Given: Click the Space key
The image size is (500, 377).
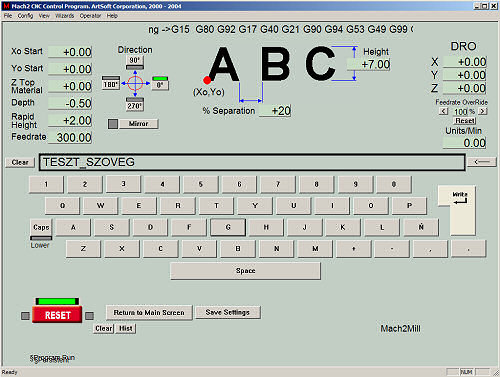Looking at the screenshot, I should pos(246,271).
